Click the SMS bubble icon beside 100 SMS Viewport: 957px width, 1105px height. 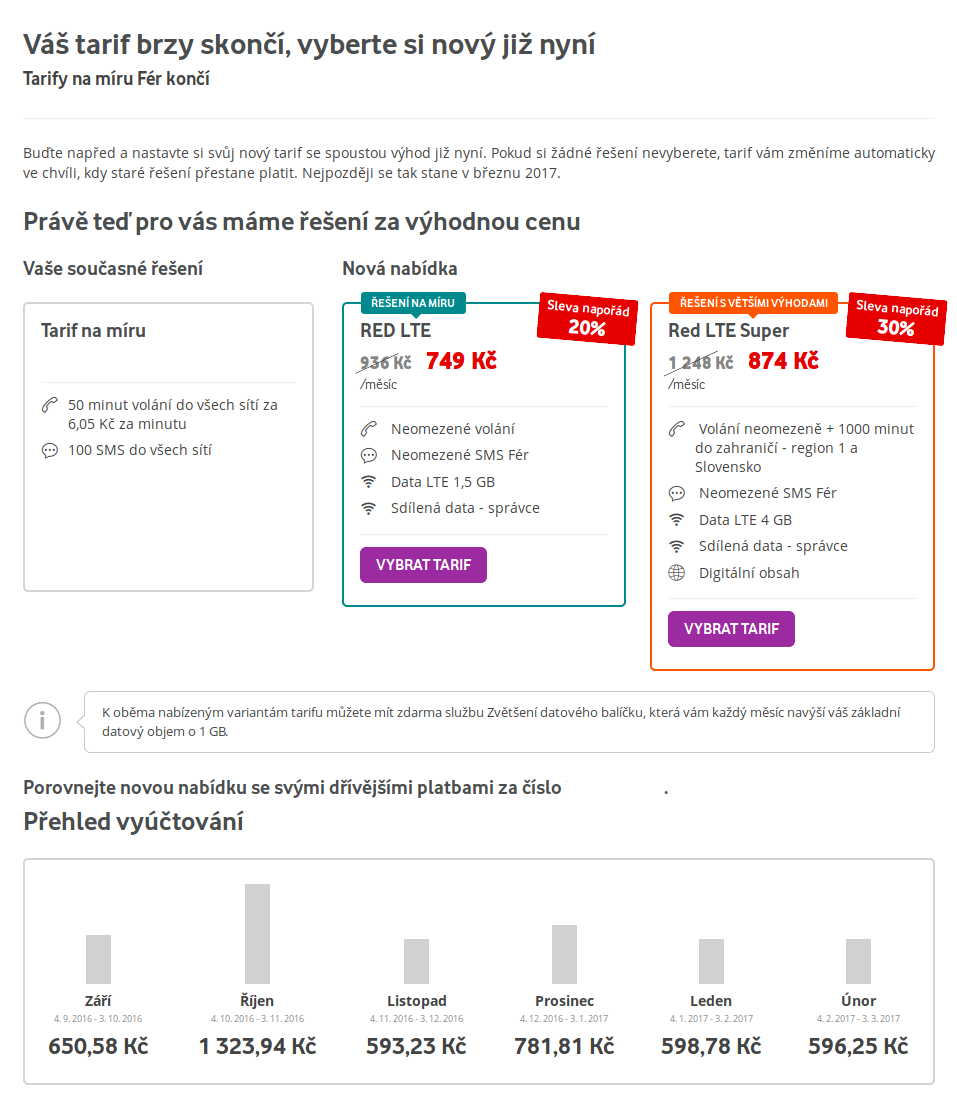(x=49, y=451)
